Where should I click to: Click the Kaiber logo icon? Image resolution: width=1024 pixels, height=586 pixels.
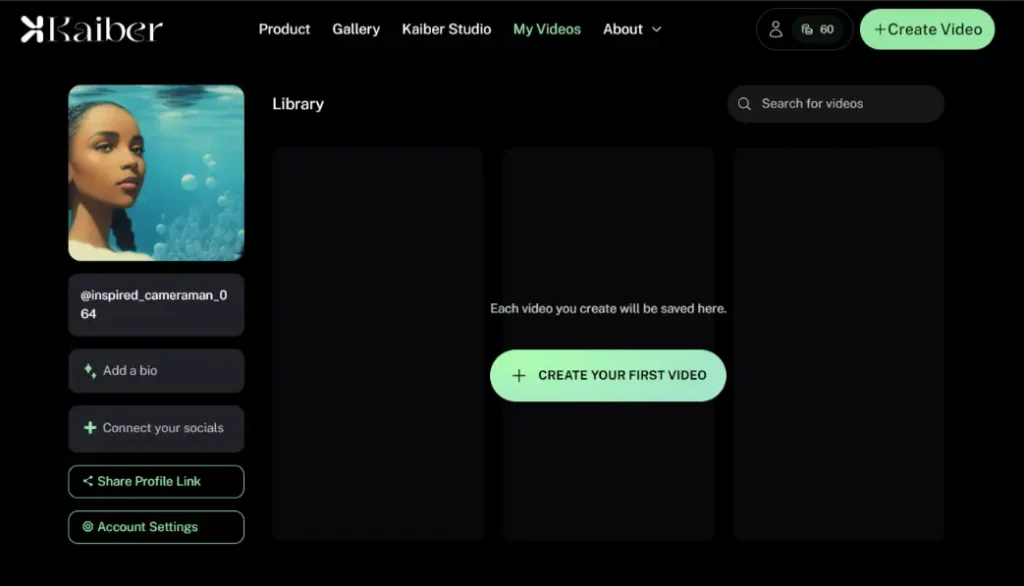(x=30, y=28)
